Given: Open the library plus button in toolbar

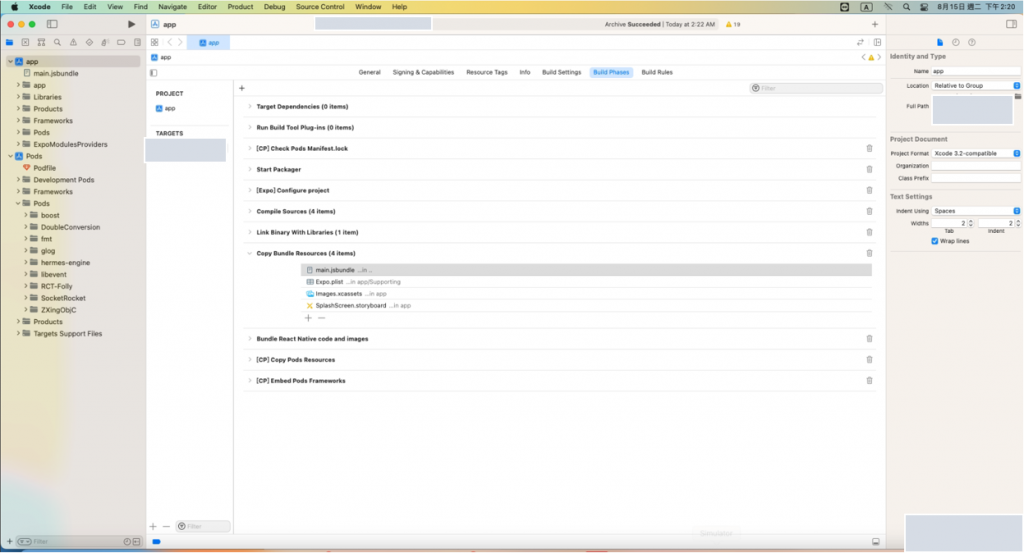Looking at the screenshot, I should point(874,24).
